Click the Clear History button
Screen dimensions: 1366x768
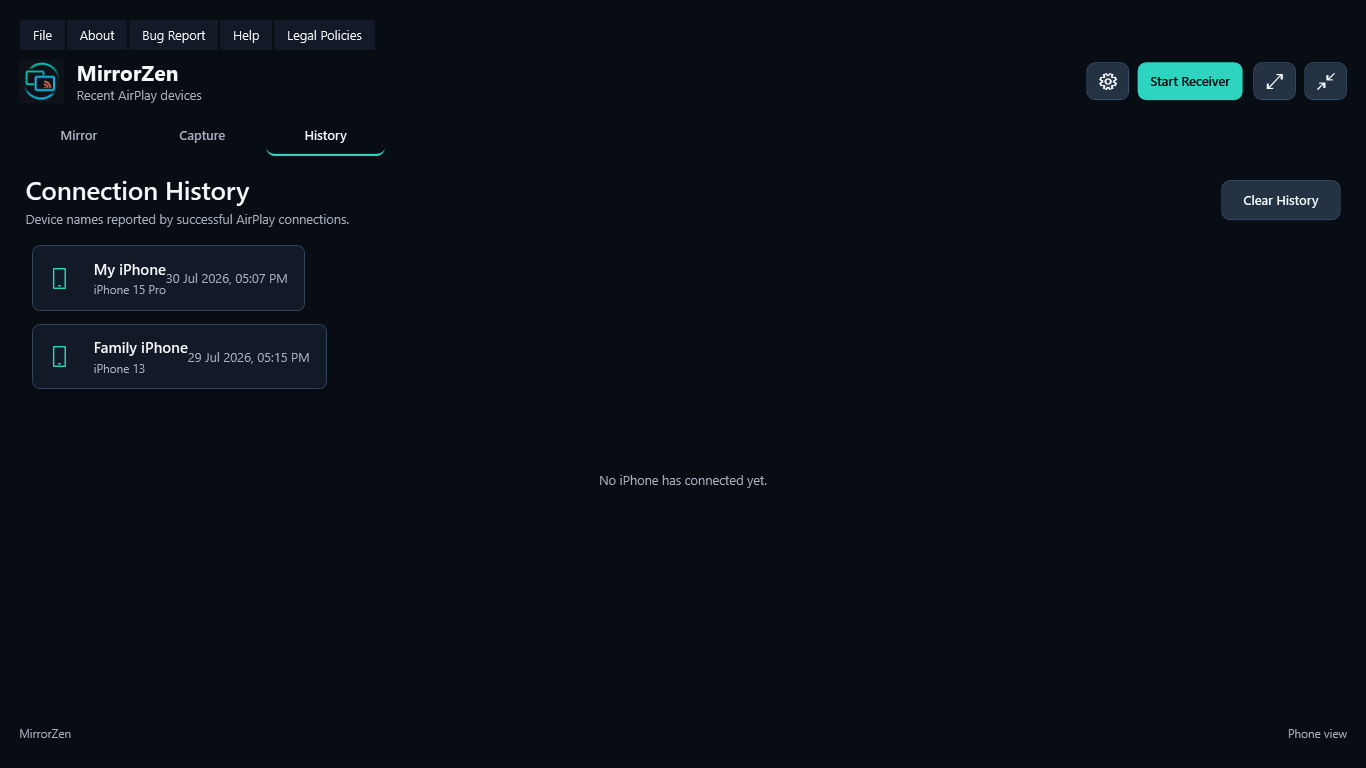(1281, 200)
